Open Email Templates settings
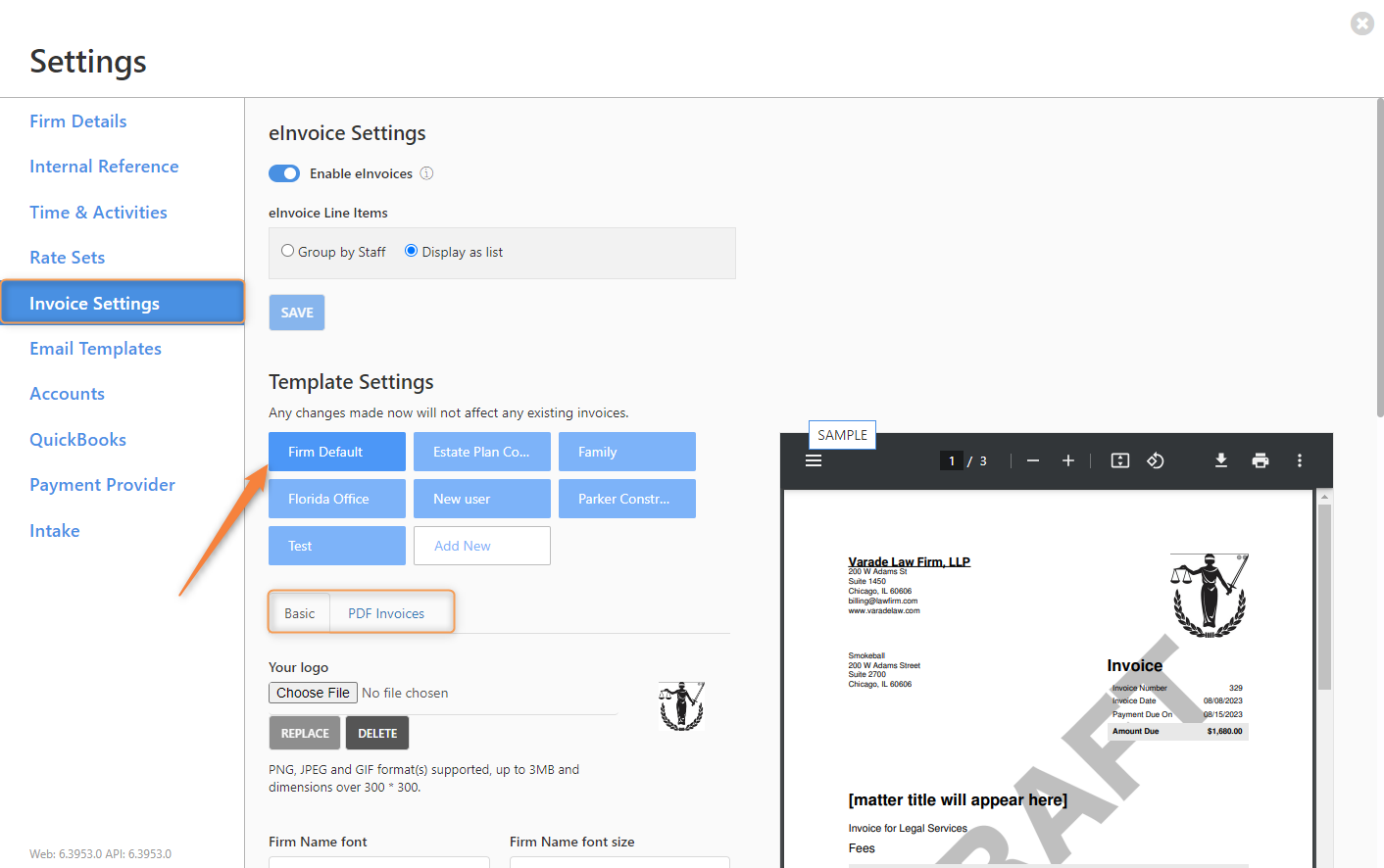1384x868 pixels. [95, 349]
